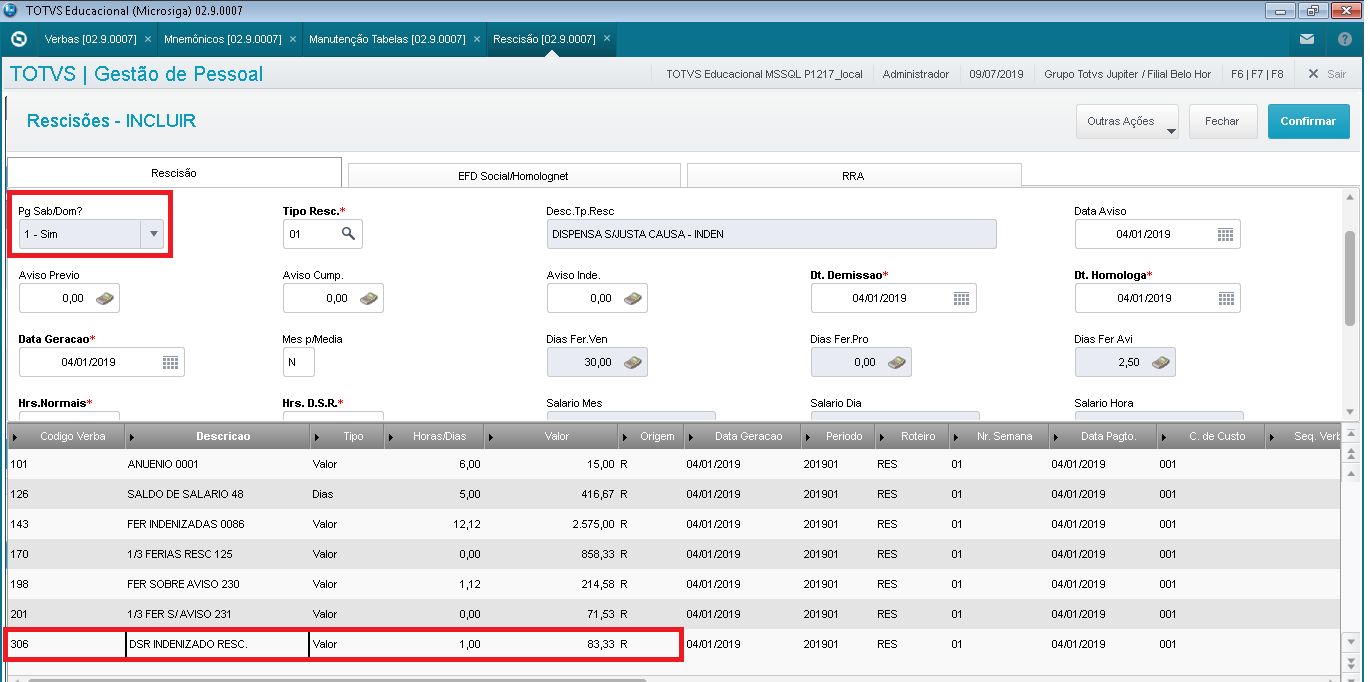Close the Verbas [02.9.0007] tab
1370x682 pixels.
click(x=148, y=39)
